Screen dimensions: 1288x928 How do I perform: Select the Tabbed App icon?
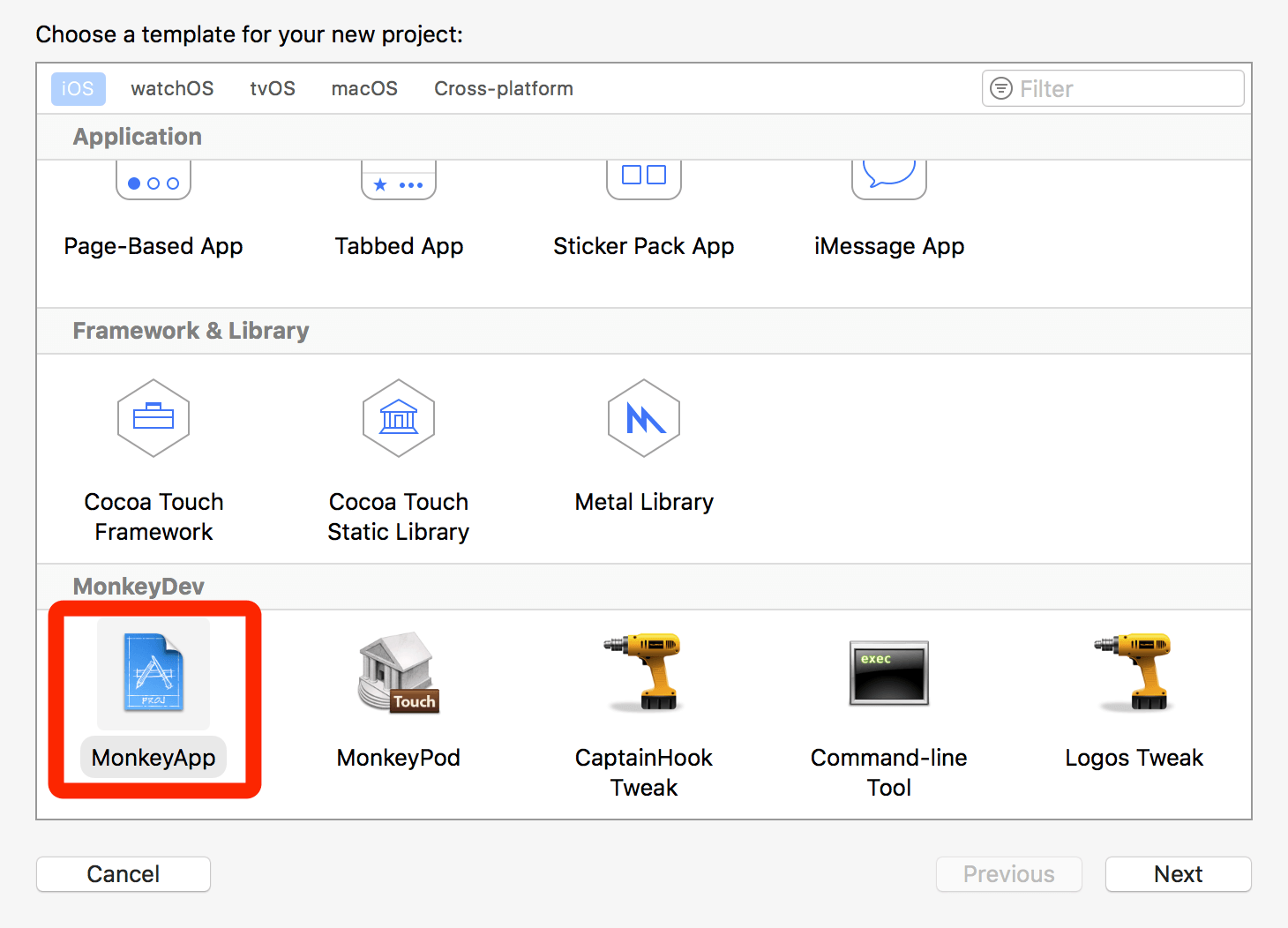point(399,180)
